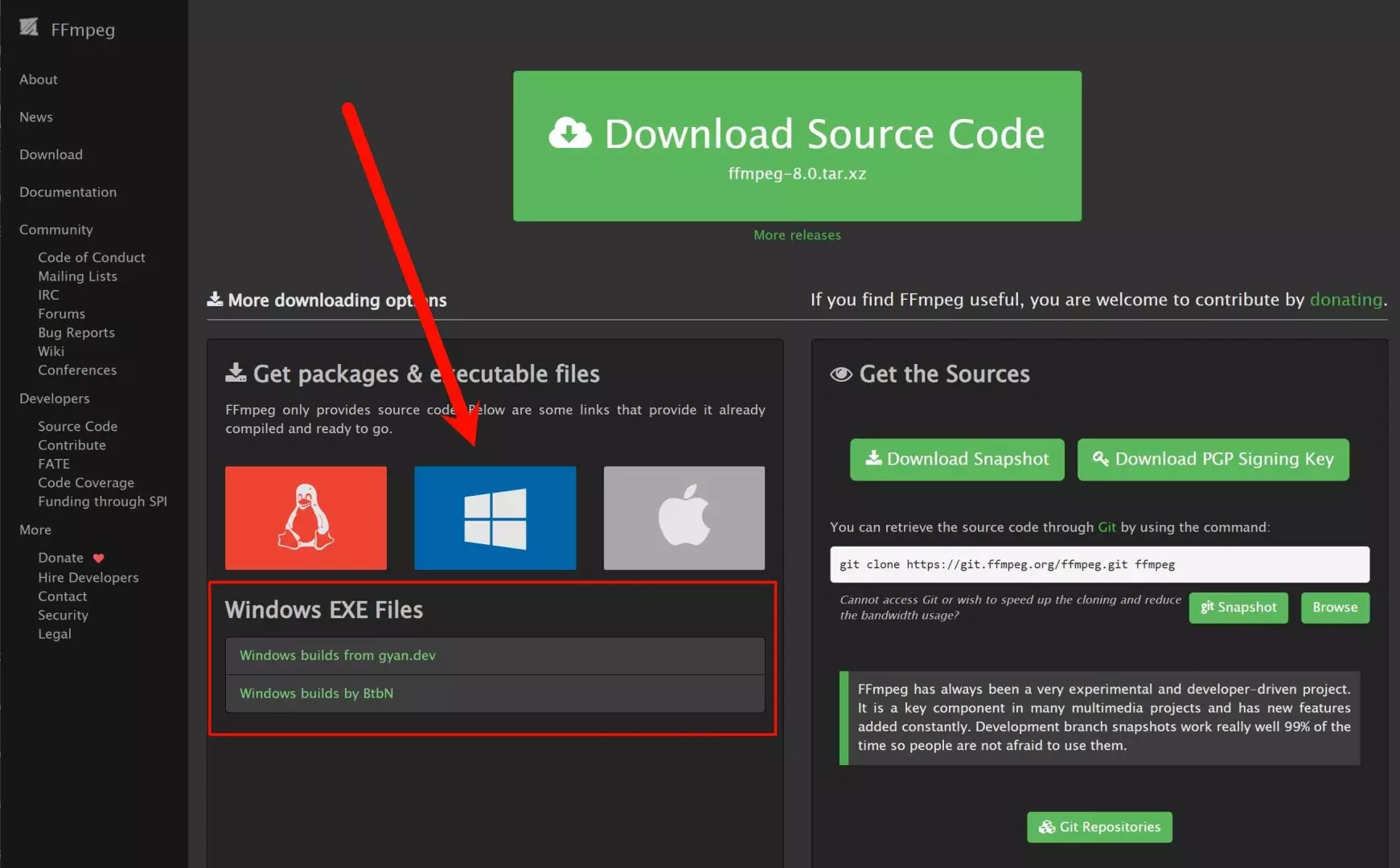Select the Apple macOS packages tile
Screen dimensions: 1400x868
click(x=684, y=518)
